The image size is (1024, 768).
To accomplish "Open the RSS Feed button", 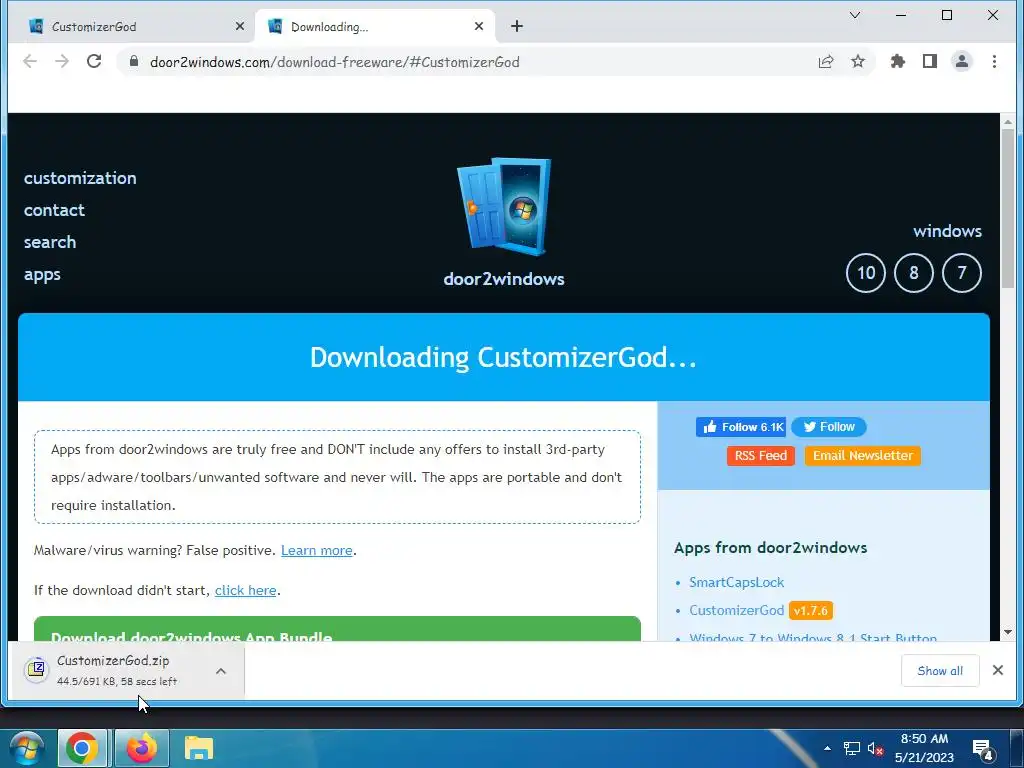I will (x=761, y=456).
